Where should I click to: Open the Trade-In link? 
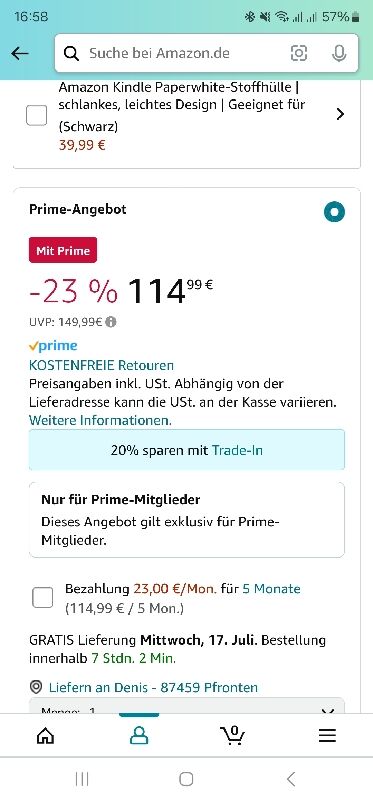pos(237,451)
